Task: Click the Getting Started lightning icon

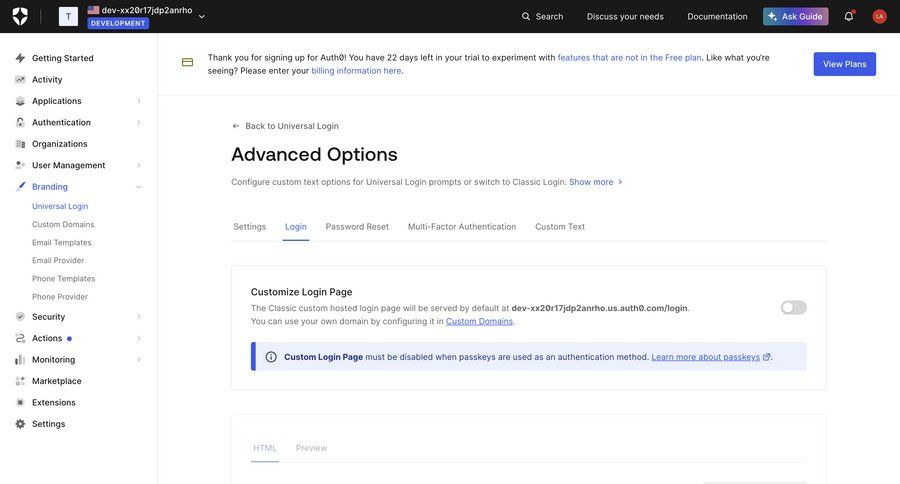Action: click(x=20, y=58)
